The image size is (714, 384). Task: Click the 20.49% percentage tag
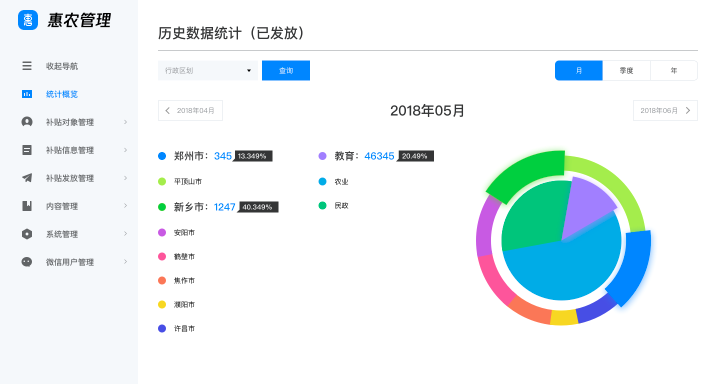click(415, 156)
